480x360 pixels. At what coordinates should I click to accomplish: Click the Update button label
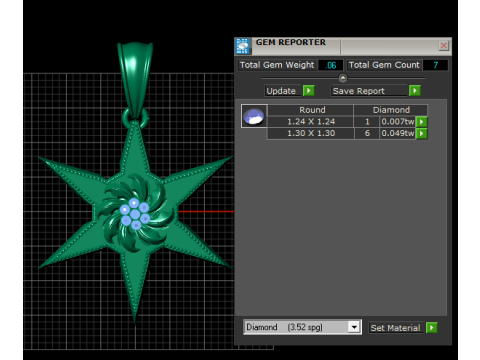coord(283,91)
